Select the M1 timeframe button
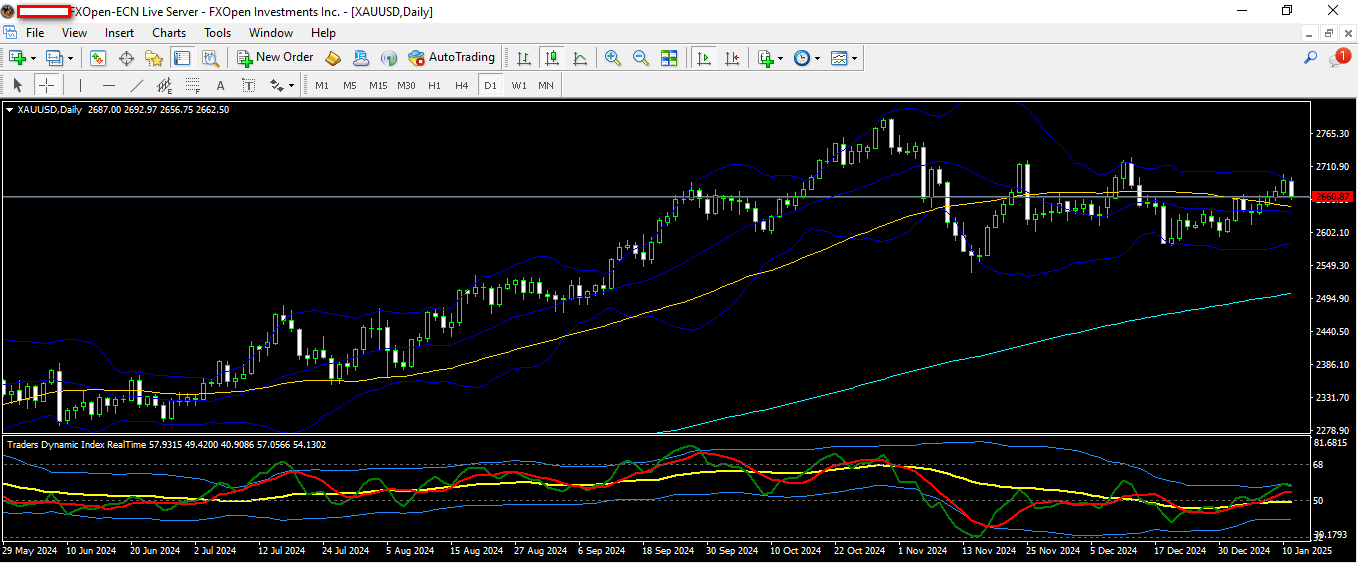1358x563 pixels. coord(322,85)
